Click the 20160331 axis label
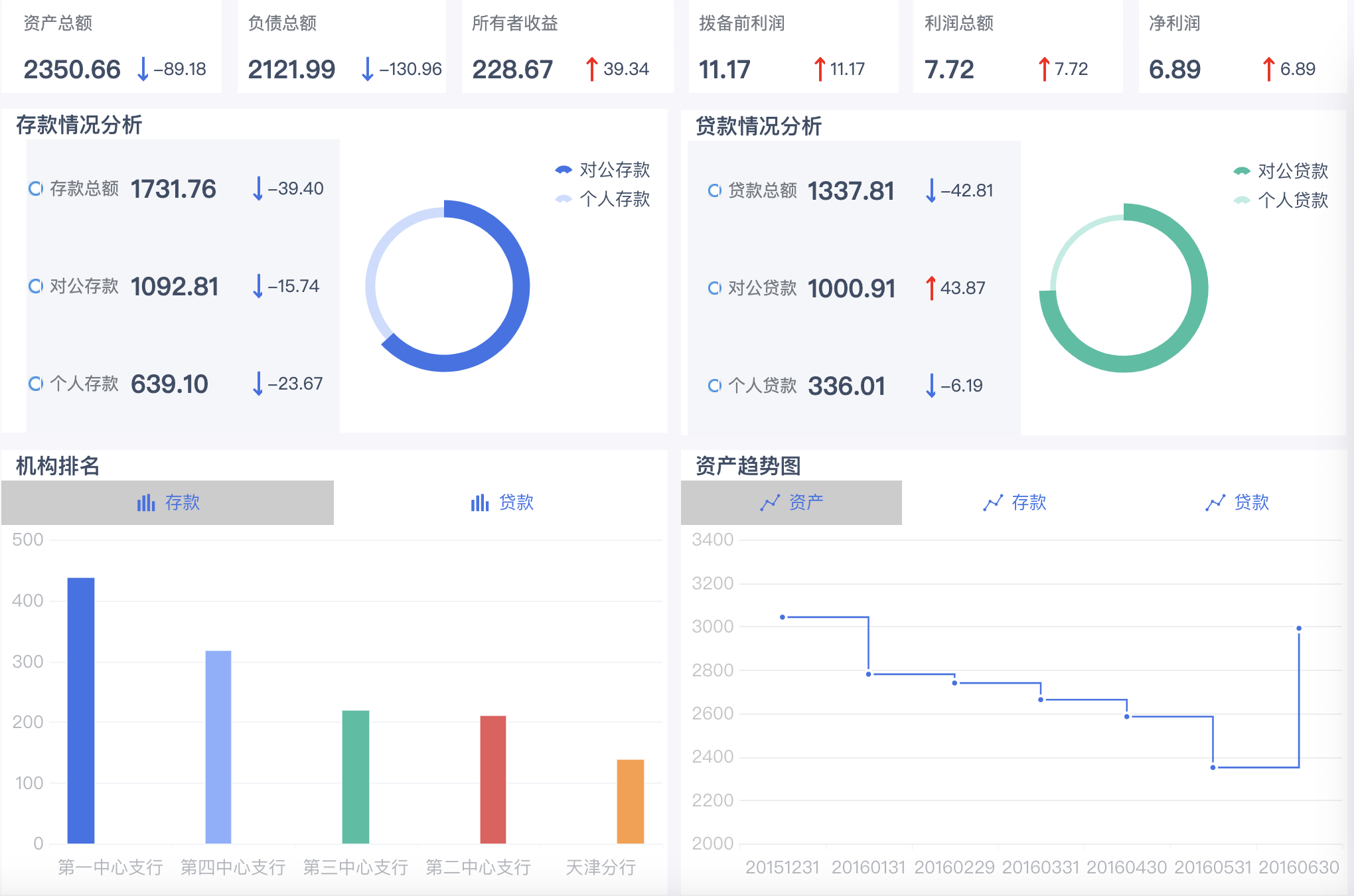Viewport: 1354px width, 896px height. (x=1041, y=867)
